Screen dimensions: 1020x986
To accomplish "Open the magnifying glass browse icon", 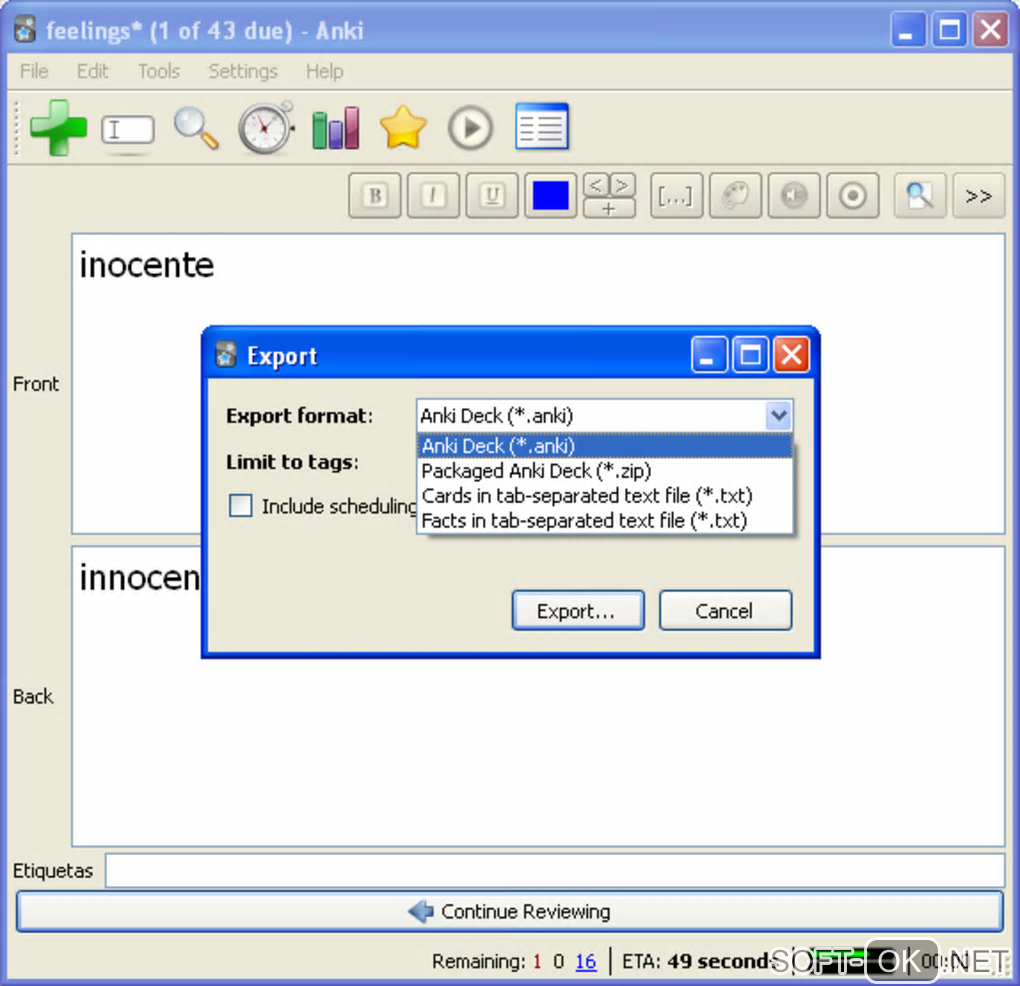I will 196,128.
